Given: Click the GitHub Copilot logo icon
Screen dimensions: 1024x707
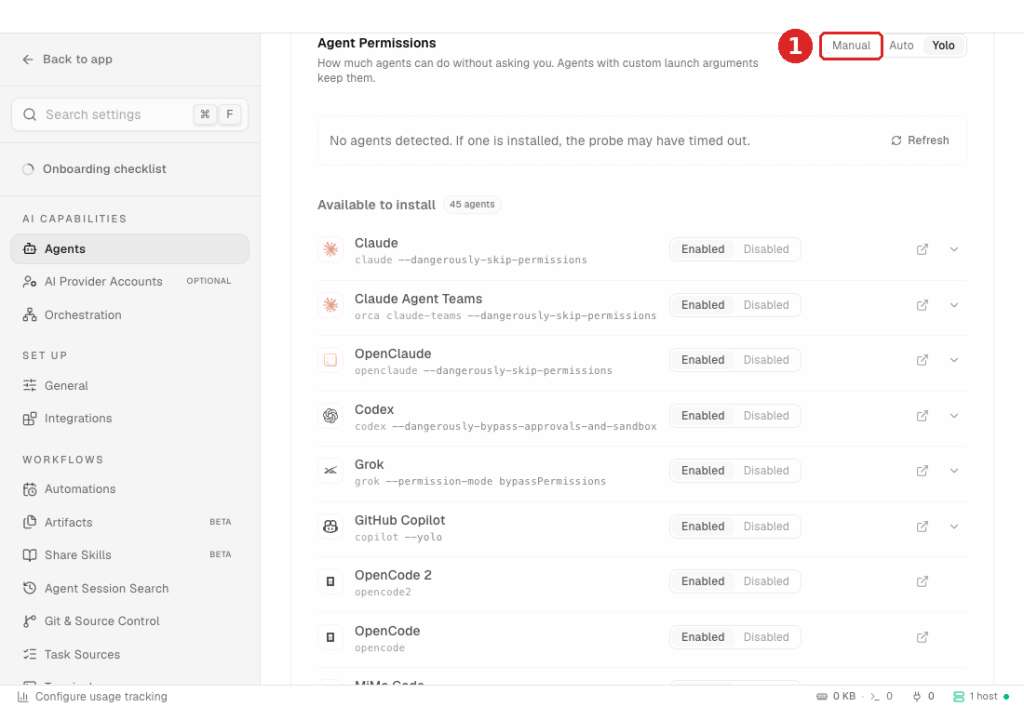Looking at the screenshot, I should point(330,526).
